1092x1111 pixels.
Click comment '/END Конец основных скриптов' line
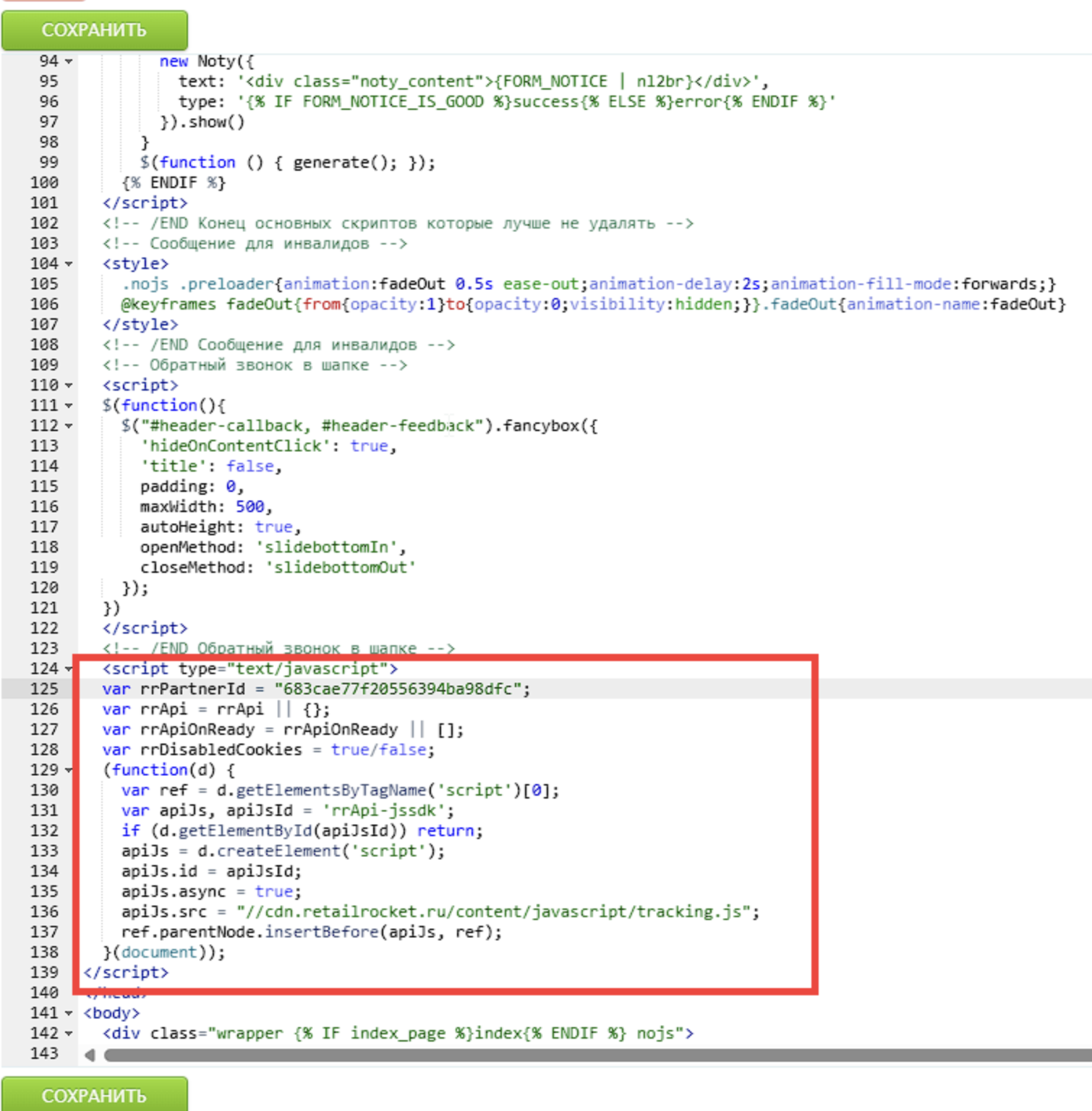[x=398, y=223]
